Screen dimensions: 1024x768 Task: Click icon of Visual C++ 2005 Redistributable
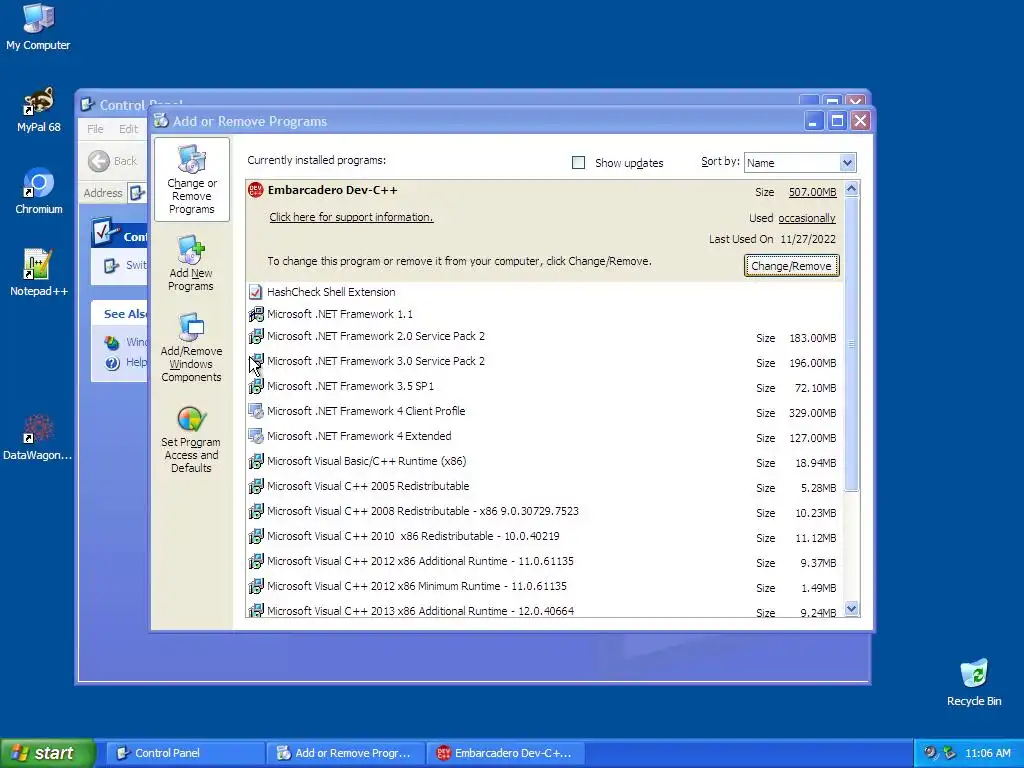[256, 486]
